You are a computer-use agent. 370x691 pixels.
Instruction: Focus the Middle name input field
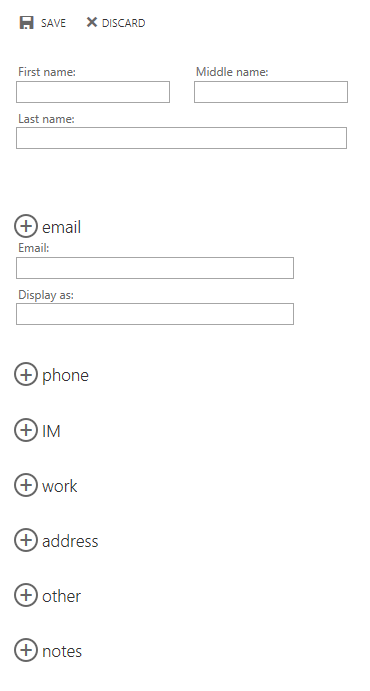coord(271,92)
